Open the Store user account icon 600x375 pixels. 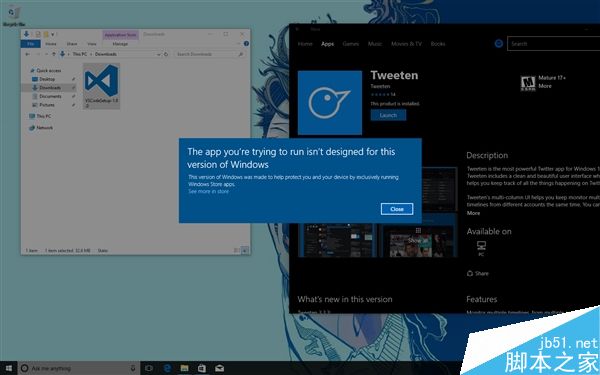pos(499,44)
